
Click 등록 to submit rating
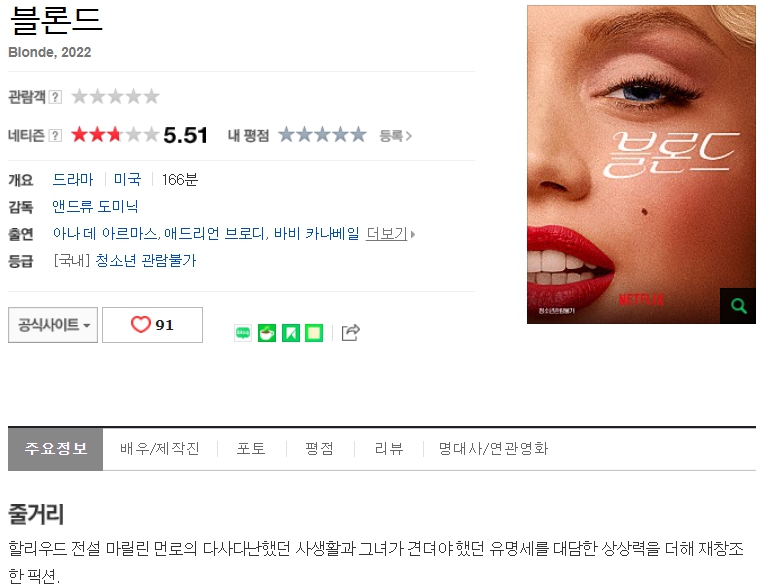(396, 136)
